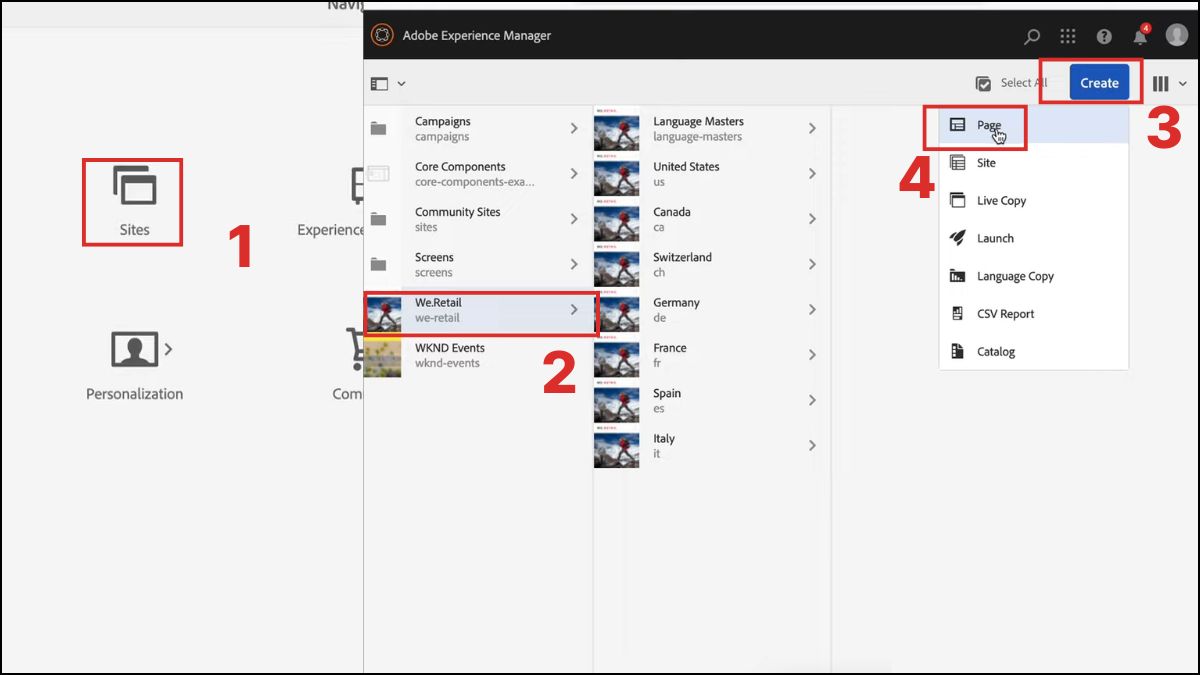This screenshot has width=1200, height=675.
Task: Click the Core Components folder icon
Action: (x=378, y=174)
